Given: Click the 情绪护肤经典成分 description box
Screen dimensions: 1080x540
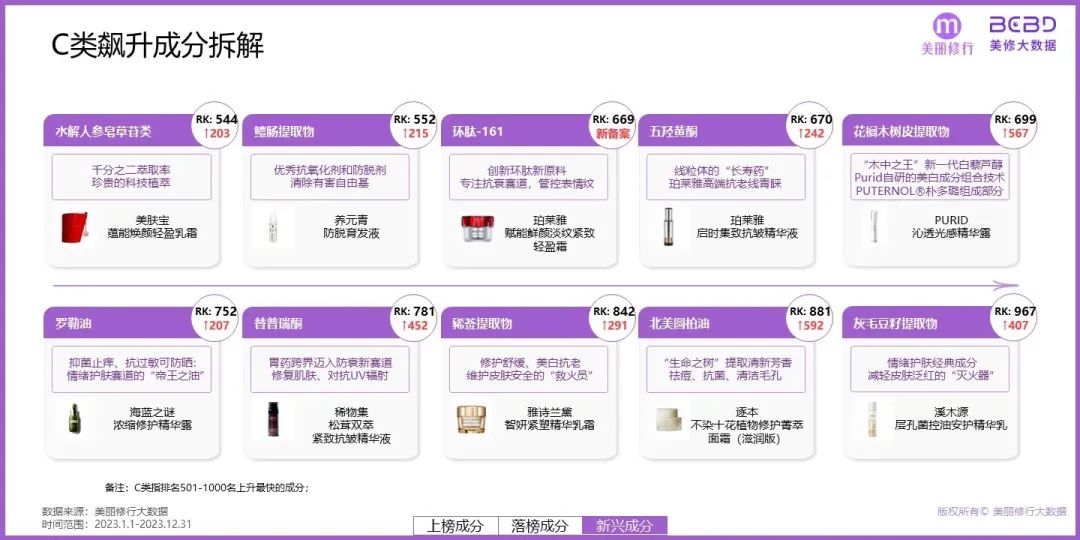Looking at the screenshot, I should [x=930, y=369].
